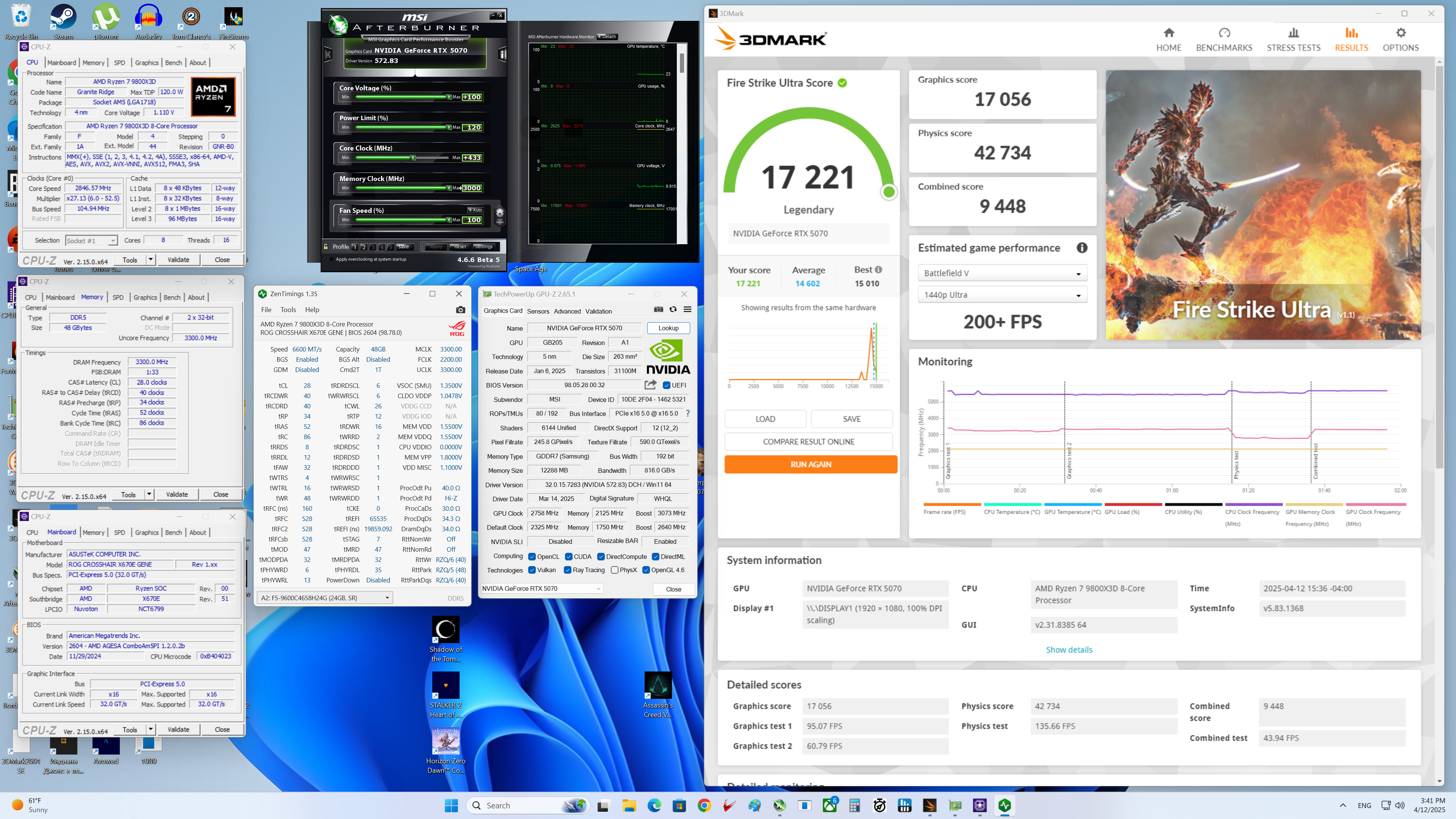Toggle UEFI checkbox in GPU-Z
Screen dimensions: 1456x819
tap(667, 386)
